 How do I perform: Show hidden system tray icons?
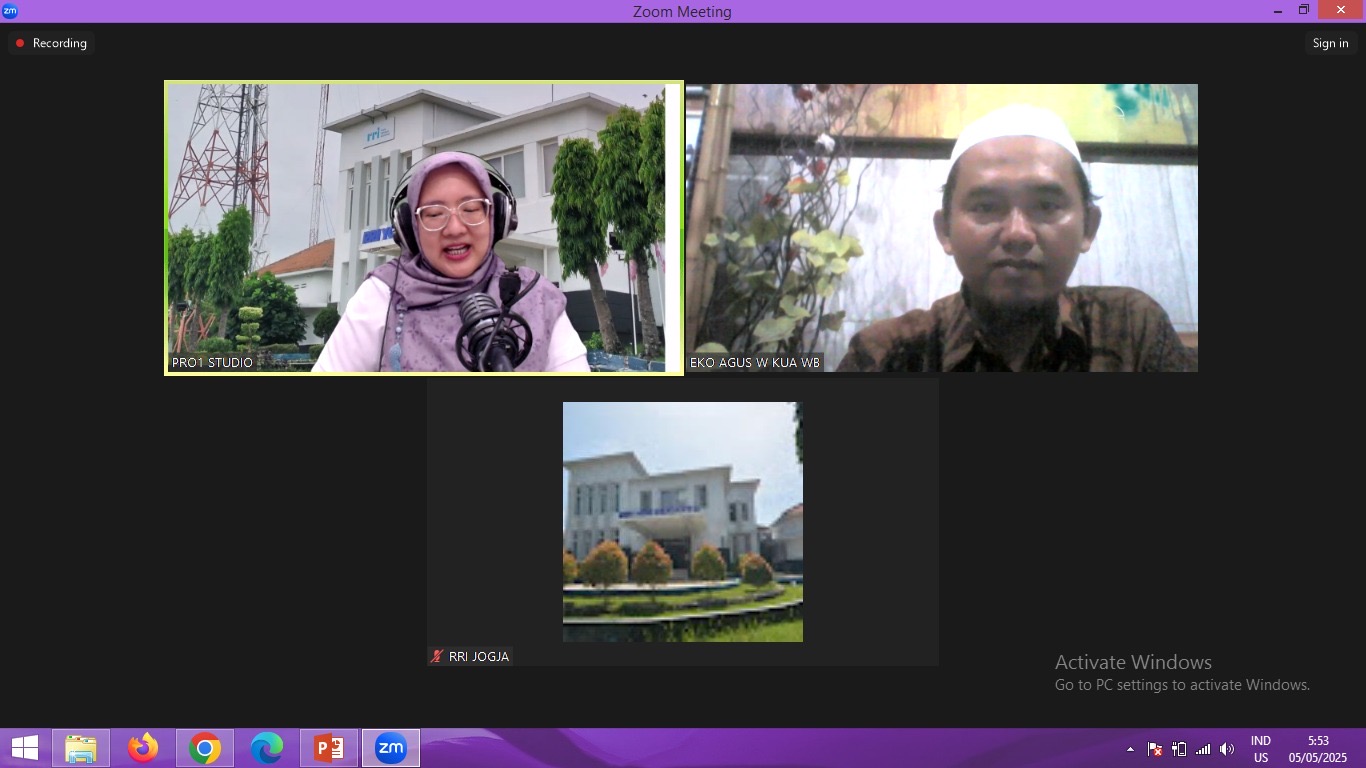click(1130, 749)
